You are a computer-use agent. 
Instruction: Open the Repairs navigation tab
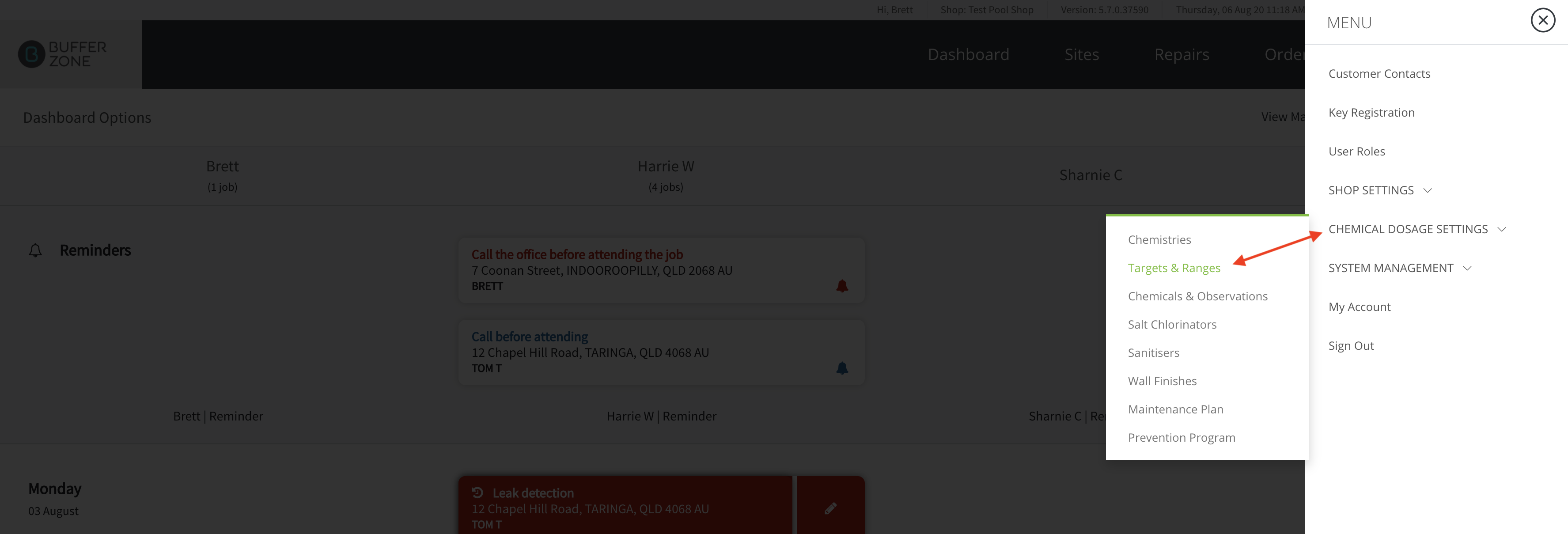1181,54
